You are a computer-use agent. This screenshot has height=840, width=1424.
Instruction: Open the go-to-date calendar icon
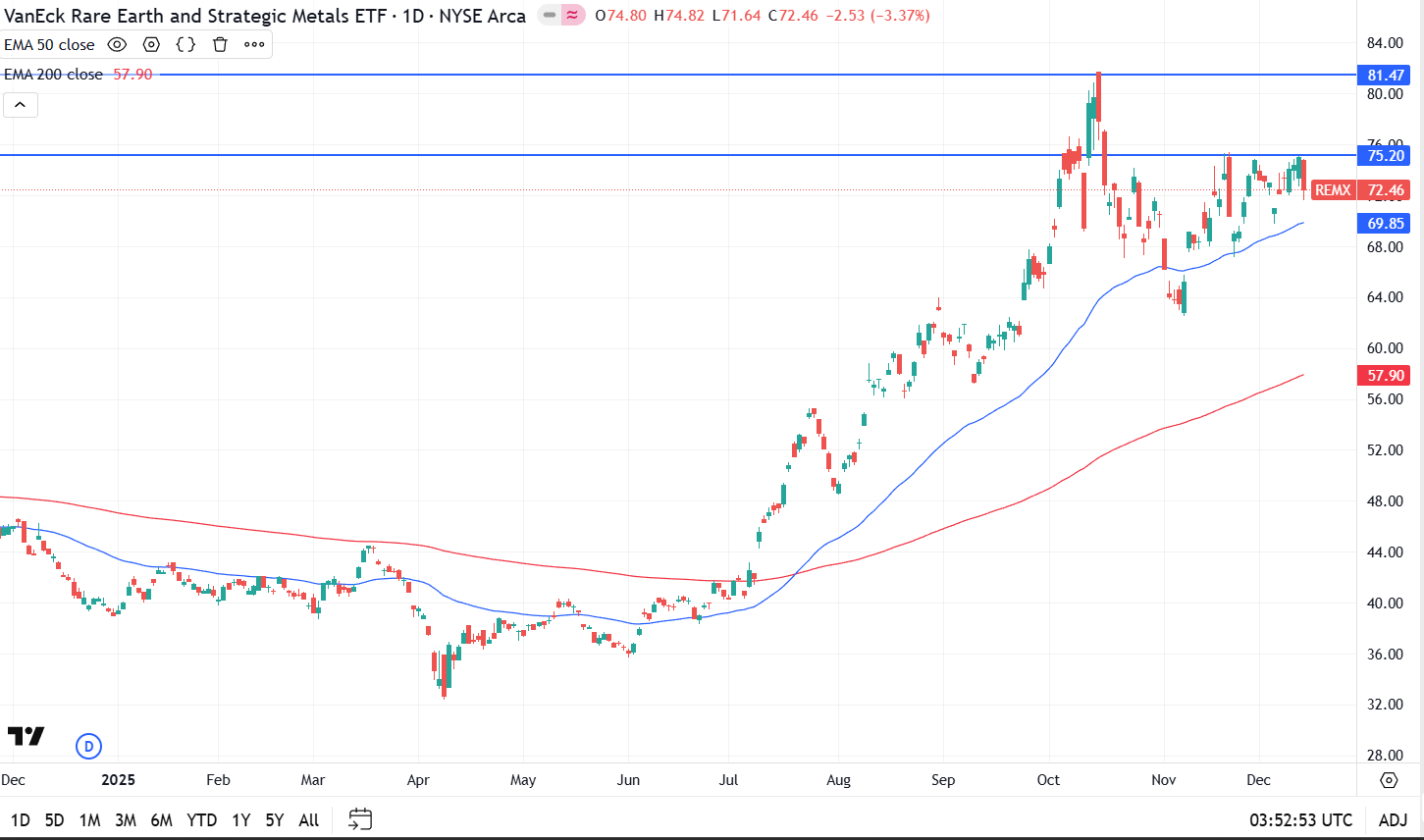pyautogui.click(x=360, y=819)
